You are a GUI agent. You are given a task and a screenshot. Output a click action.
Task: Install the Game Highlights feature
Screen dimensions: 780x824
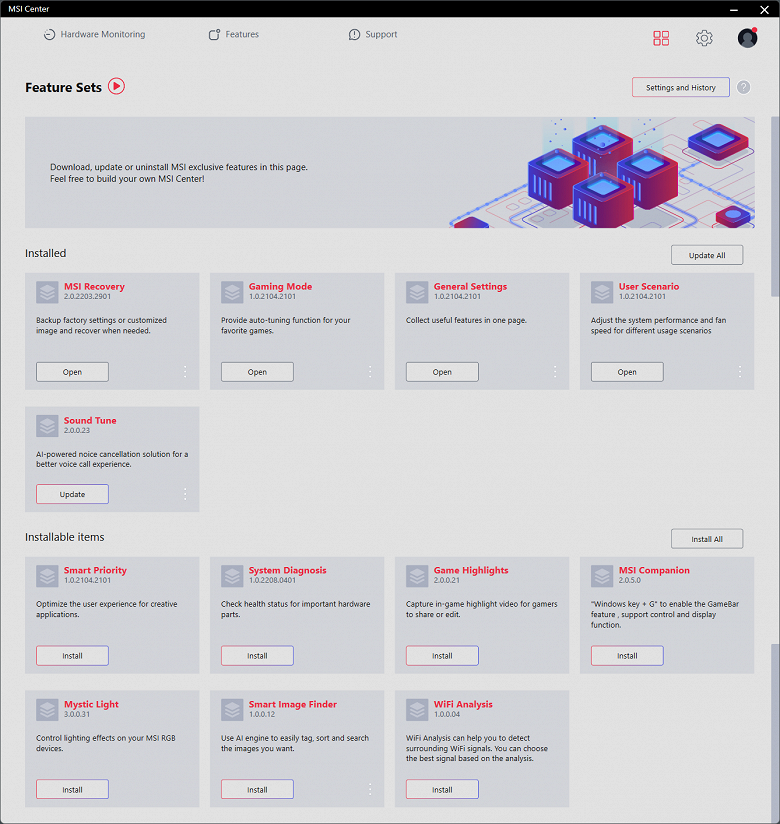click(442, 655)
